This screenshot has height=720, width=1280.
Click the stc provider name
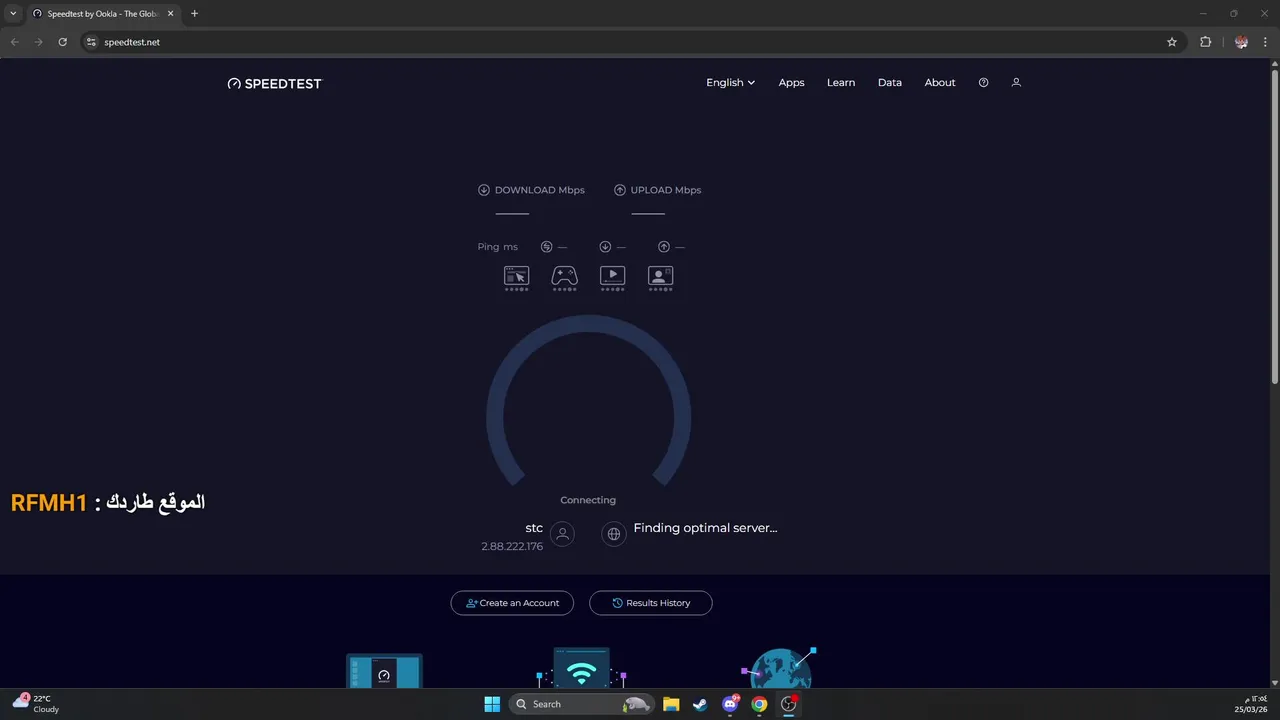coord(534,528)
